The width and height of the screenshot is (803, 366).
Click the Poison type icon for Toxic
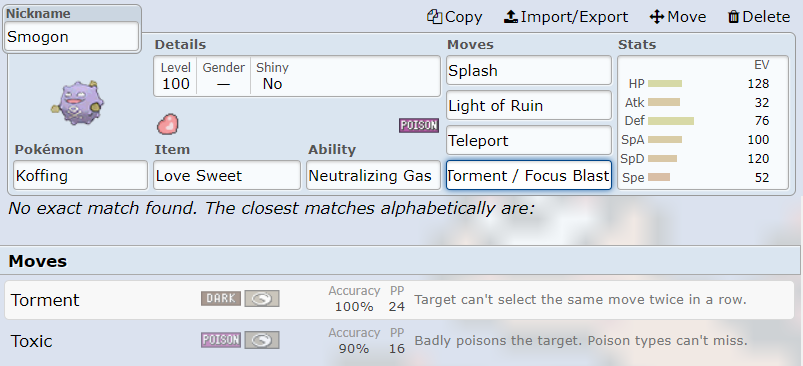(x=221, y=340)
